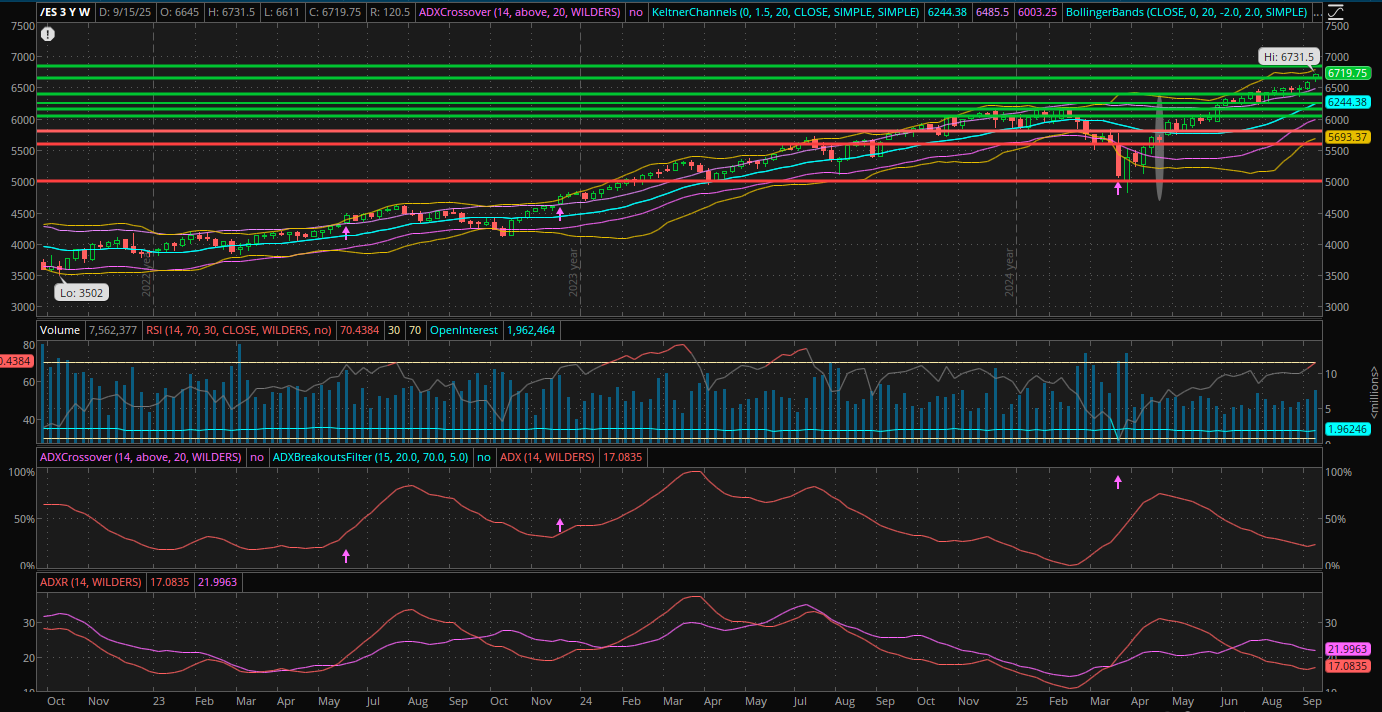Screen dimensions: 1382x712
Task: Click the /ES 3 Y W symbol label
Action: [x=65, y=13]
